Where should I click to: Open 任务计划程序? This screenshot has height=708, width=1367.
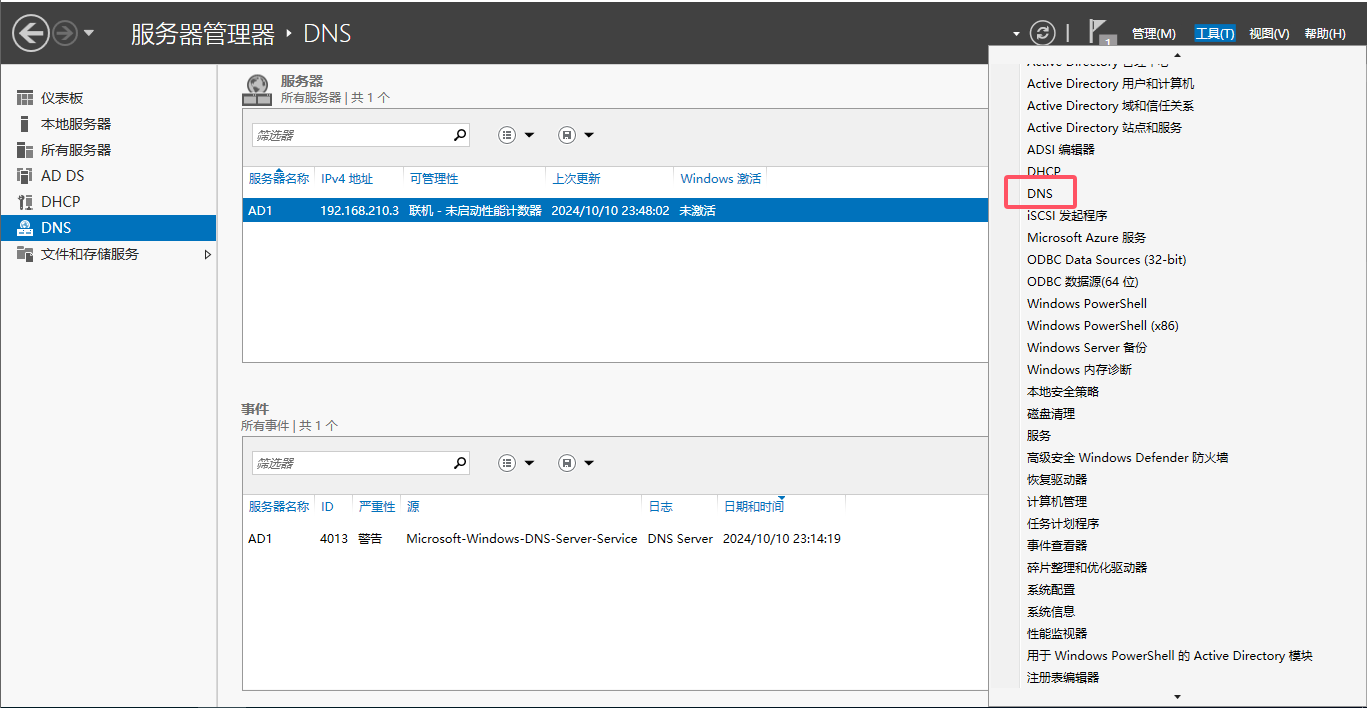click(x=1063, y=524)
